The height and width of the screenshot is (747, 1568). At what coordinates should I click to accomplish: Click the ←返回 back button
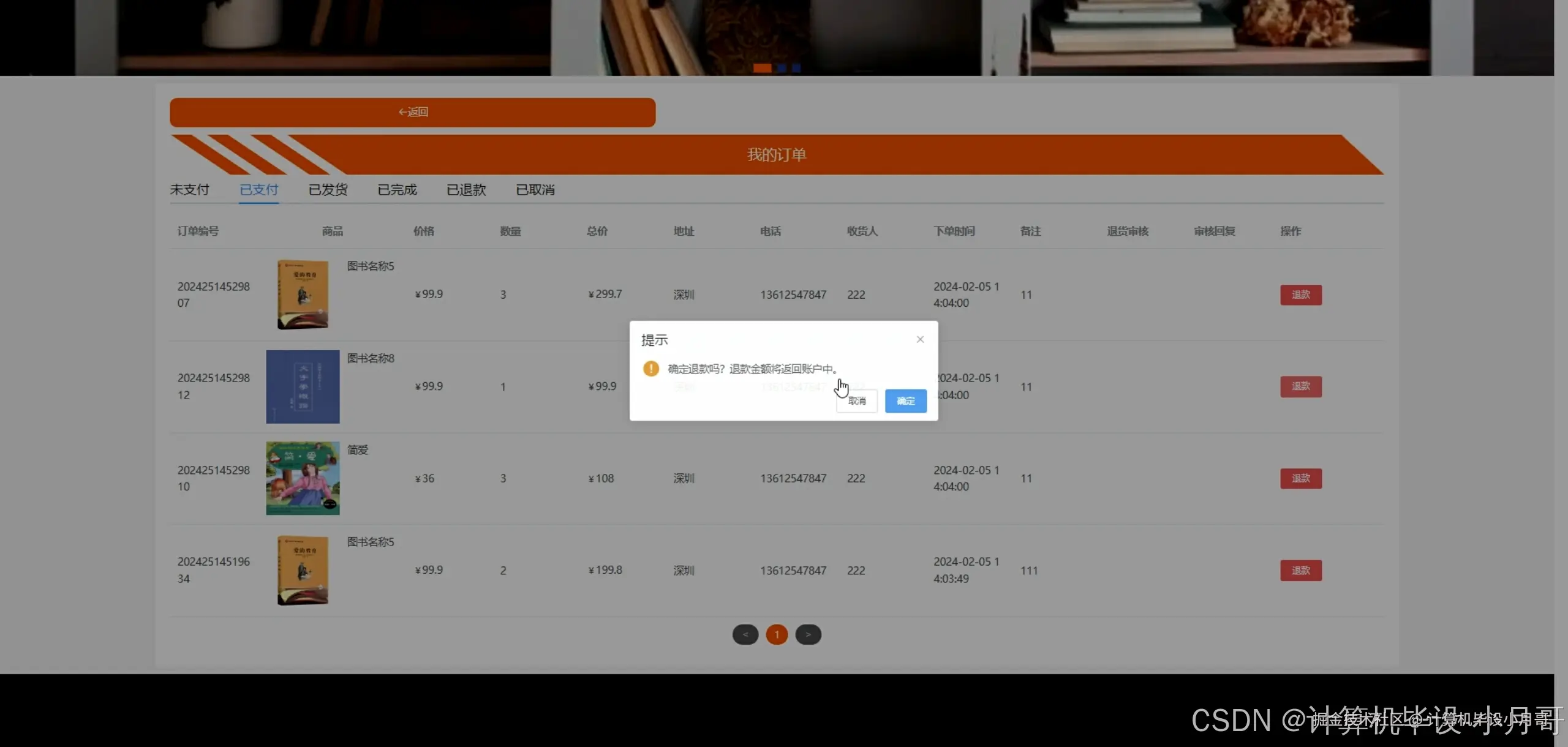click(412, 112)
